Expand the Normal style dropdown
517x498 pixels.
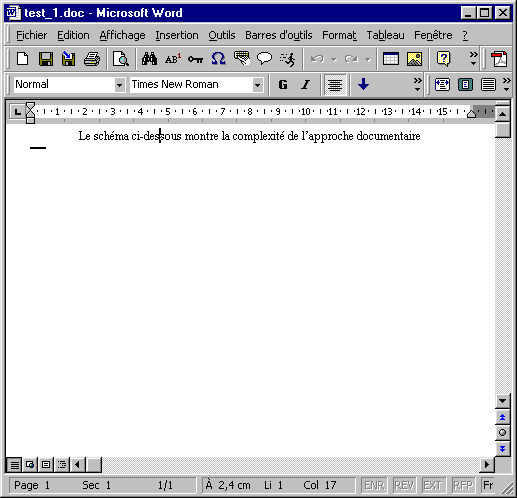tap(119, 85)
